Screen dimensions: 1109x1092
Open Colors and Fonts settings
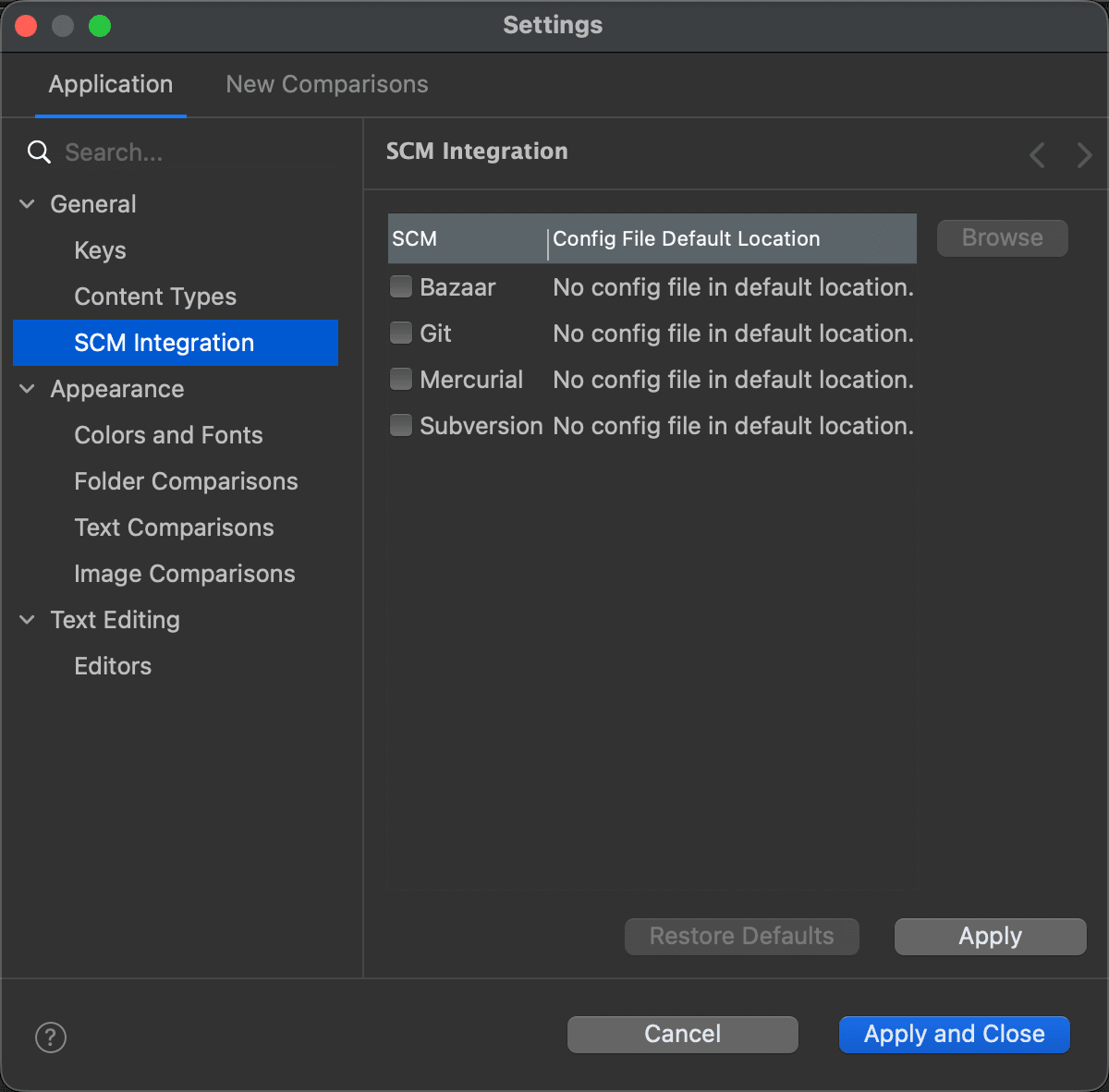(168, 435)
